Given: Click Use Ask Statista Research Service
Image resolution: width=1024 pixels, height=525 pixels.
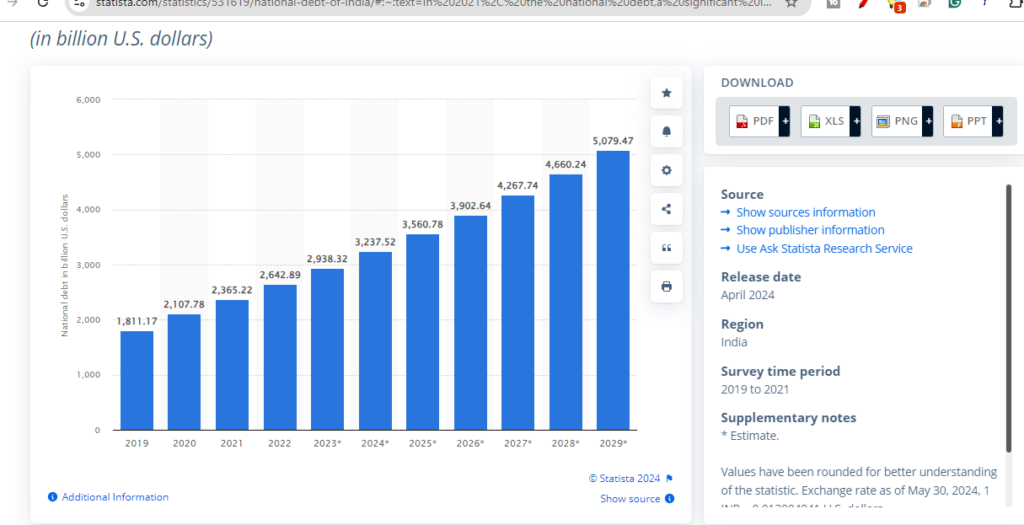Looking at the screenshot, I should click(x=824, y=248).
